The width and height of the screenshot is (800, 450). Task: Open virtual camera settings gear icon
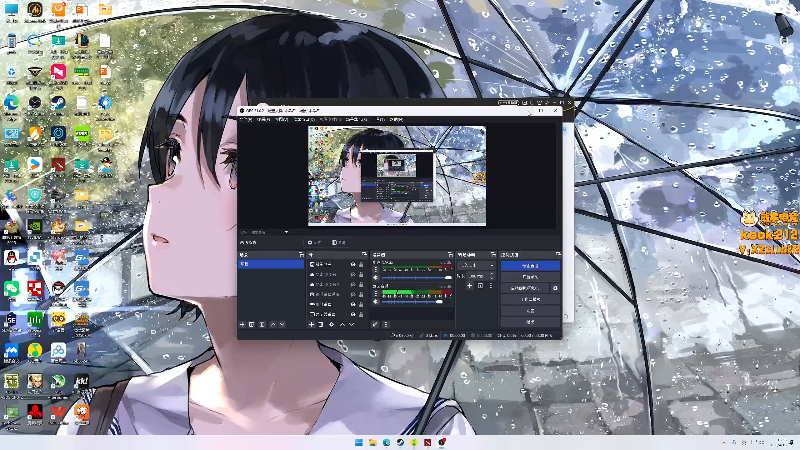(555, 288)
